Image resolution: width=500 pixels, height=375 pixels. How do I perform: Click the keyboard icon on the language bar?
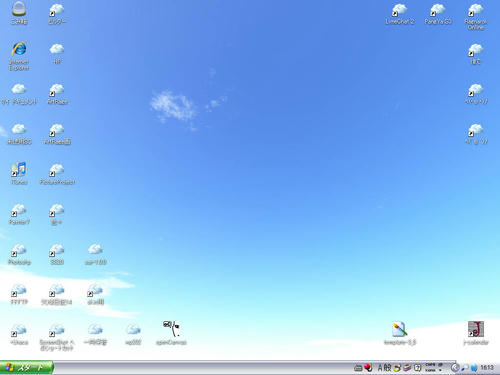click(358, 368)
